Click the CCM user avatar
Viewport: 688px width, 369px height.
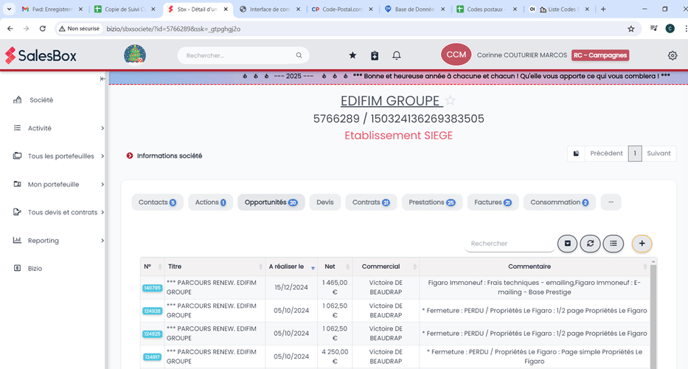[456, 54]
